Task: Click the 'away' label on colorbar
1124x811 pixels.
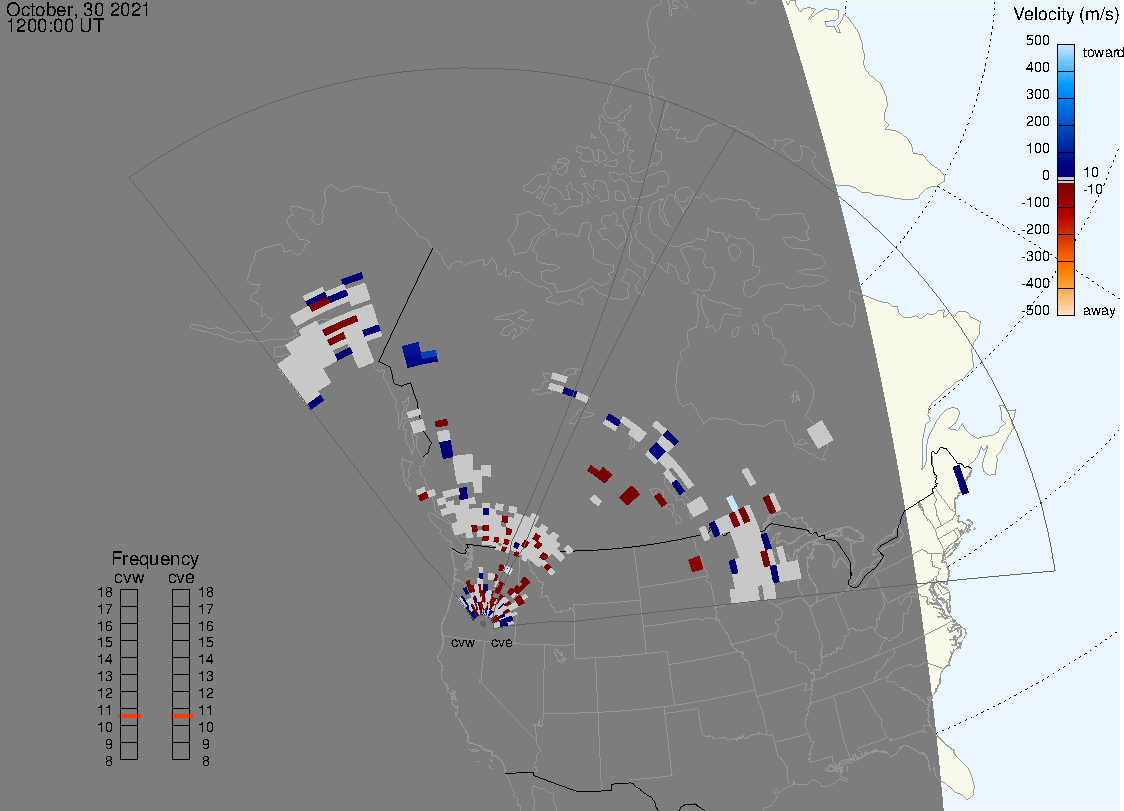Action: [x=1099, y=310]
